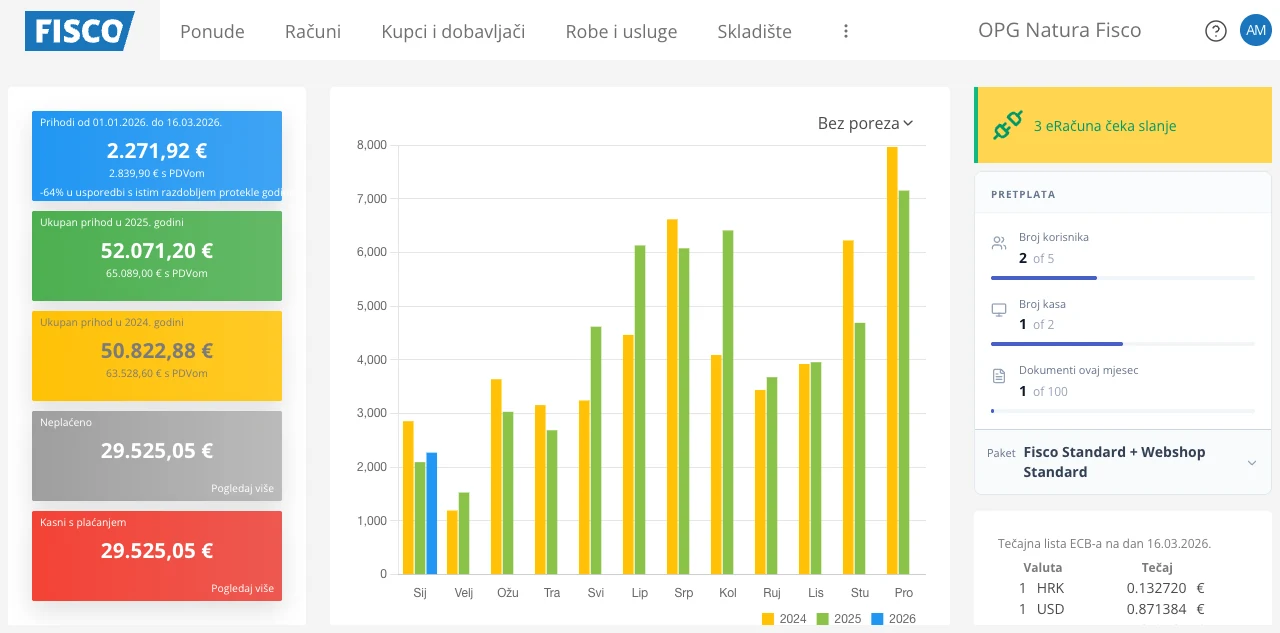1280x633 pixels.
Task: Open the Ponude menu
Action: pyautogui.click(x=212, y=31)
